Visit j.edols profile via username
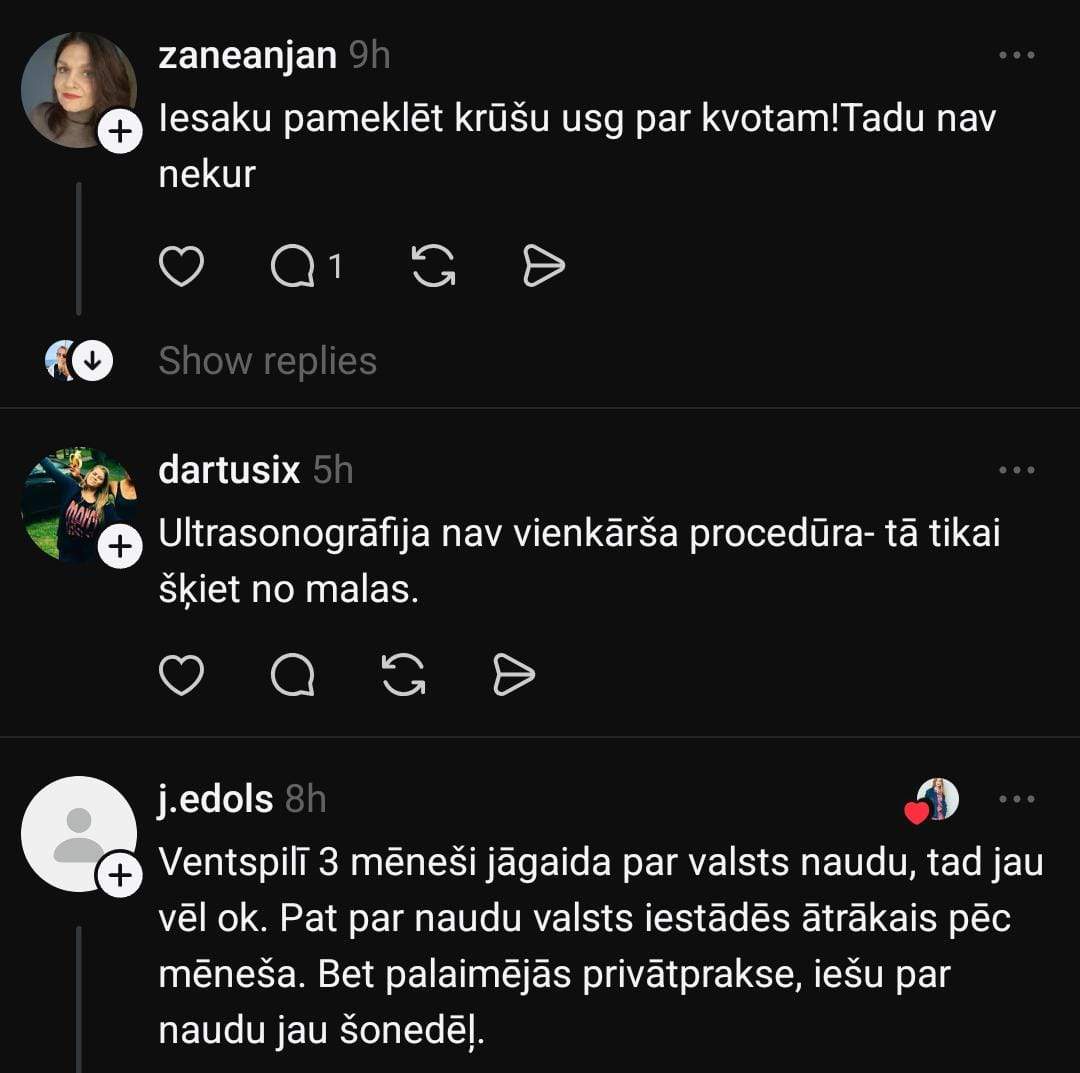Viewport: 1080px width, 1073px height. click(x=215, y=799)
